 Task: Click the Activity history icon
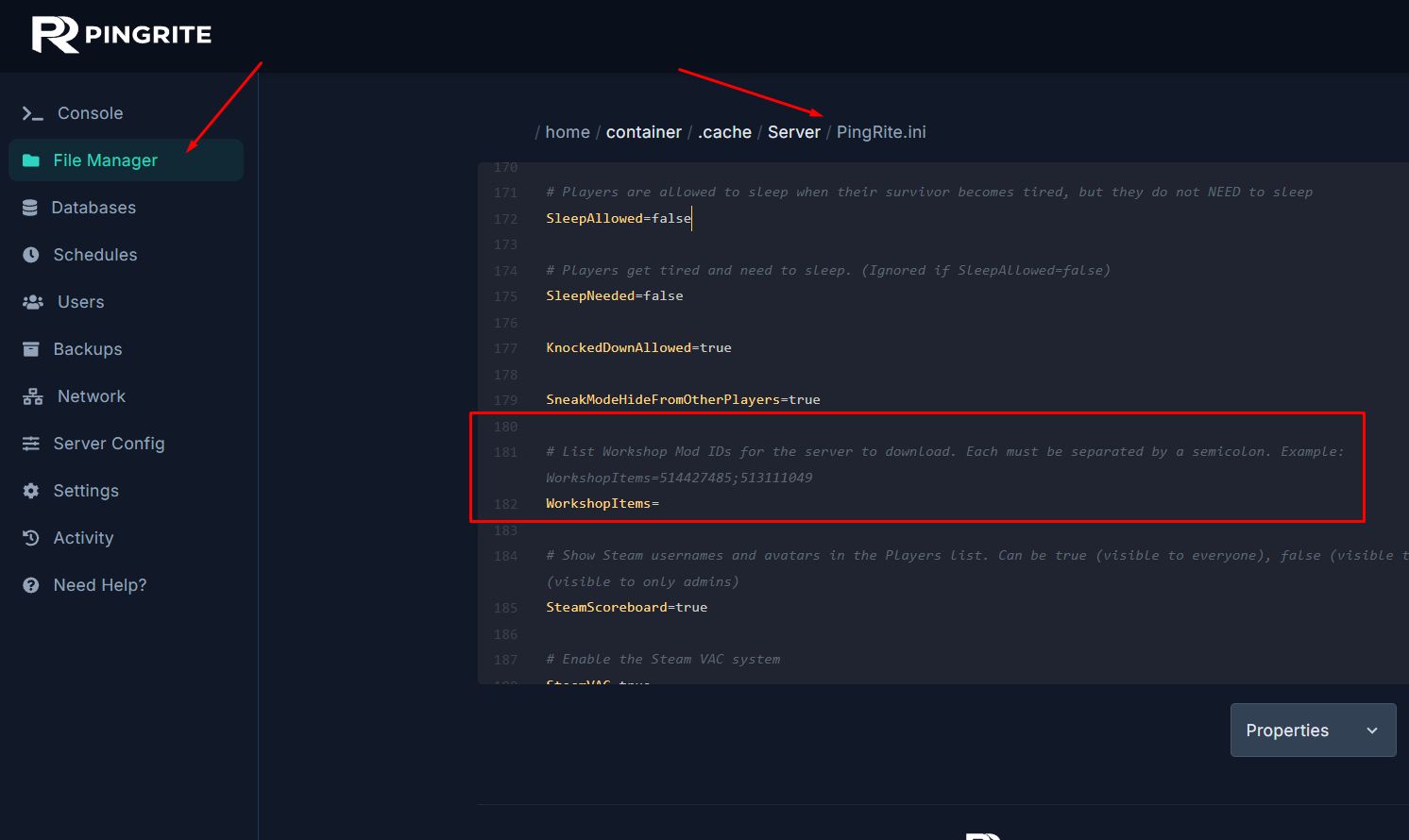click(x=31, y=538)
